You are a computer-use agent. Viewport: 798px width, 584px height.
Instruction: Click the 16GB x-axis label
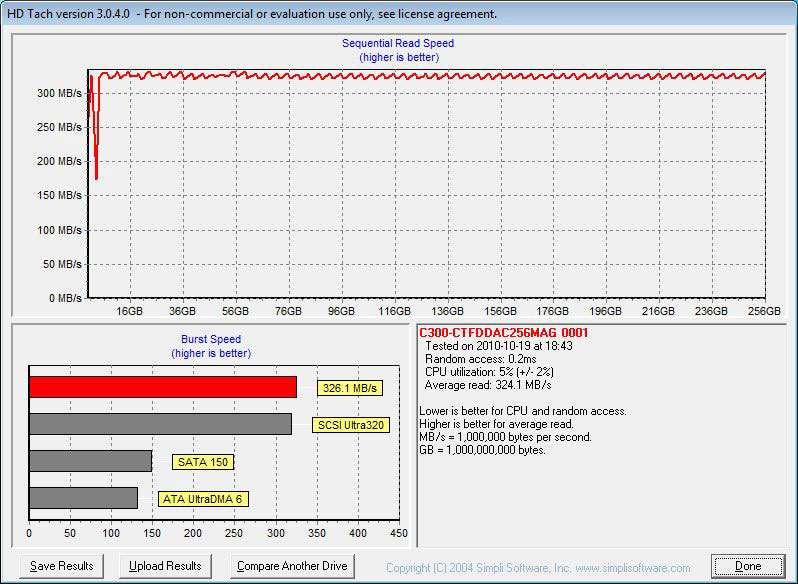130,311
